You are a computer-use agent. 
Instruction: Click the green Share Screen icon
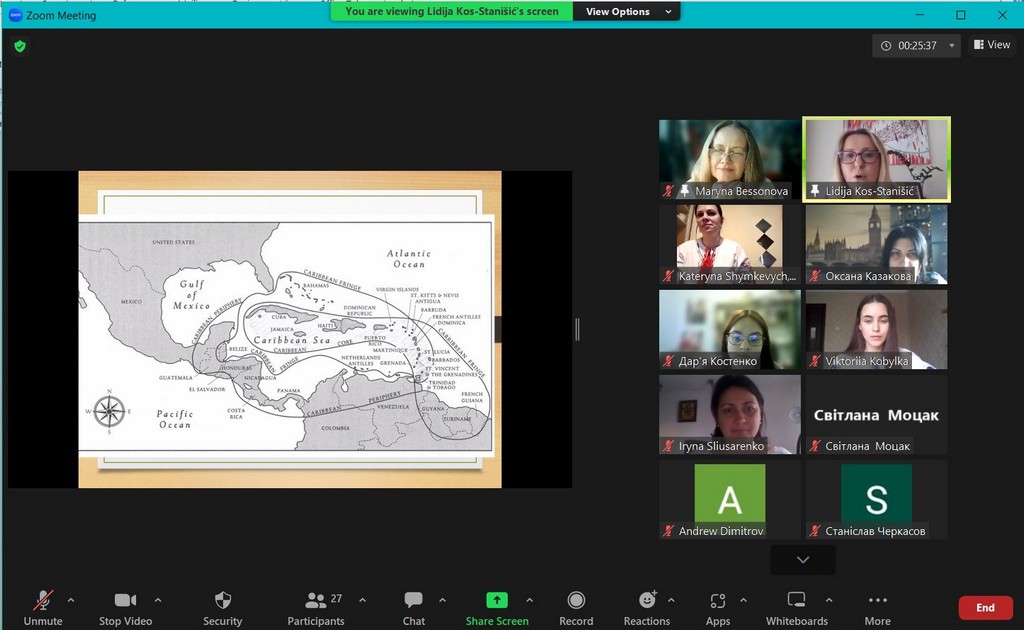click(497, 600)
